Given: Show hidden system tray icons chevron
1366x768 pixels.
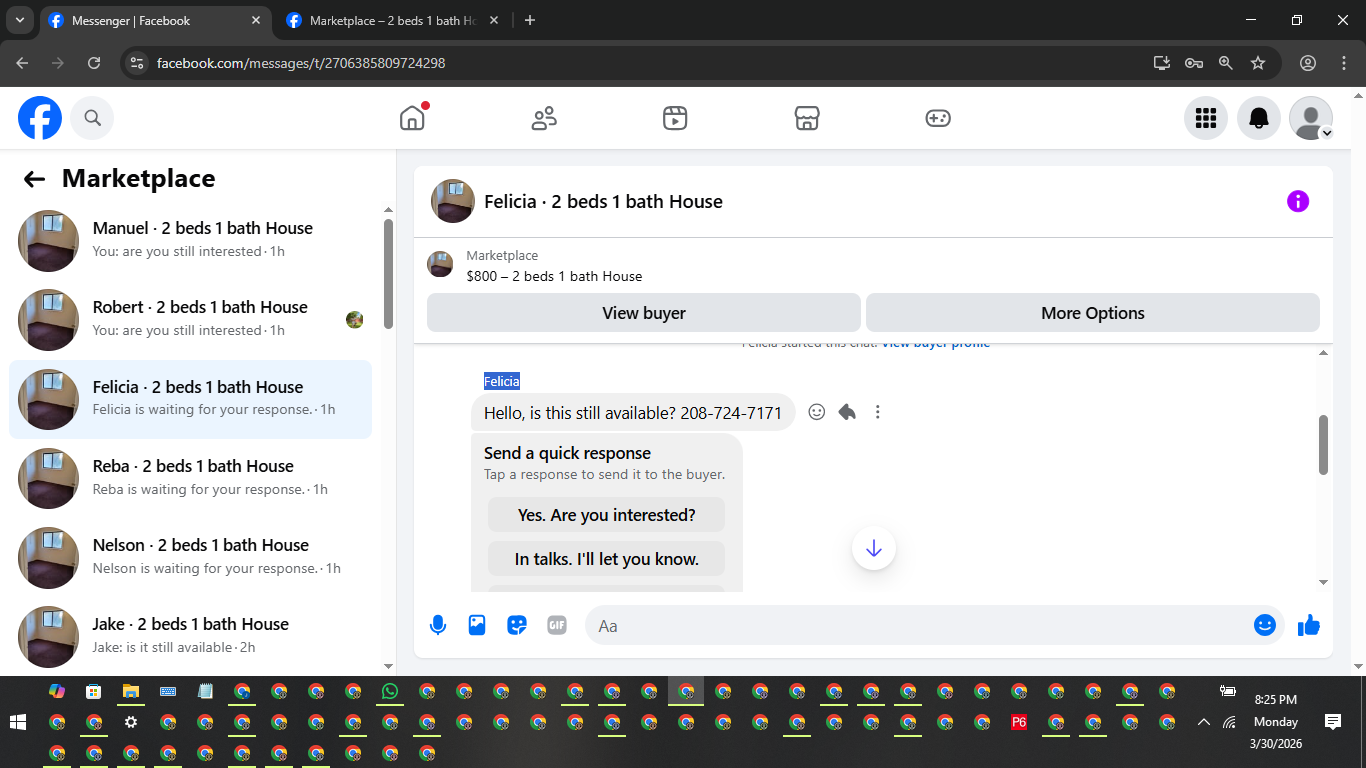Looking at the screenshot, I should (1204, 722).
